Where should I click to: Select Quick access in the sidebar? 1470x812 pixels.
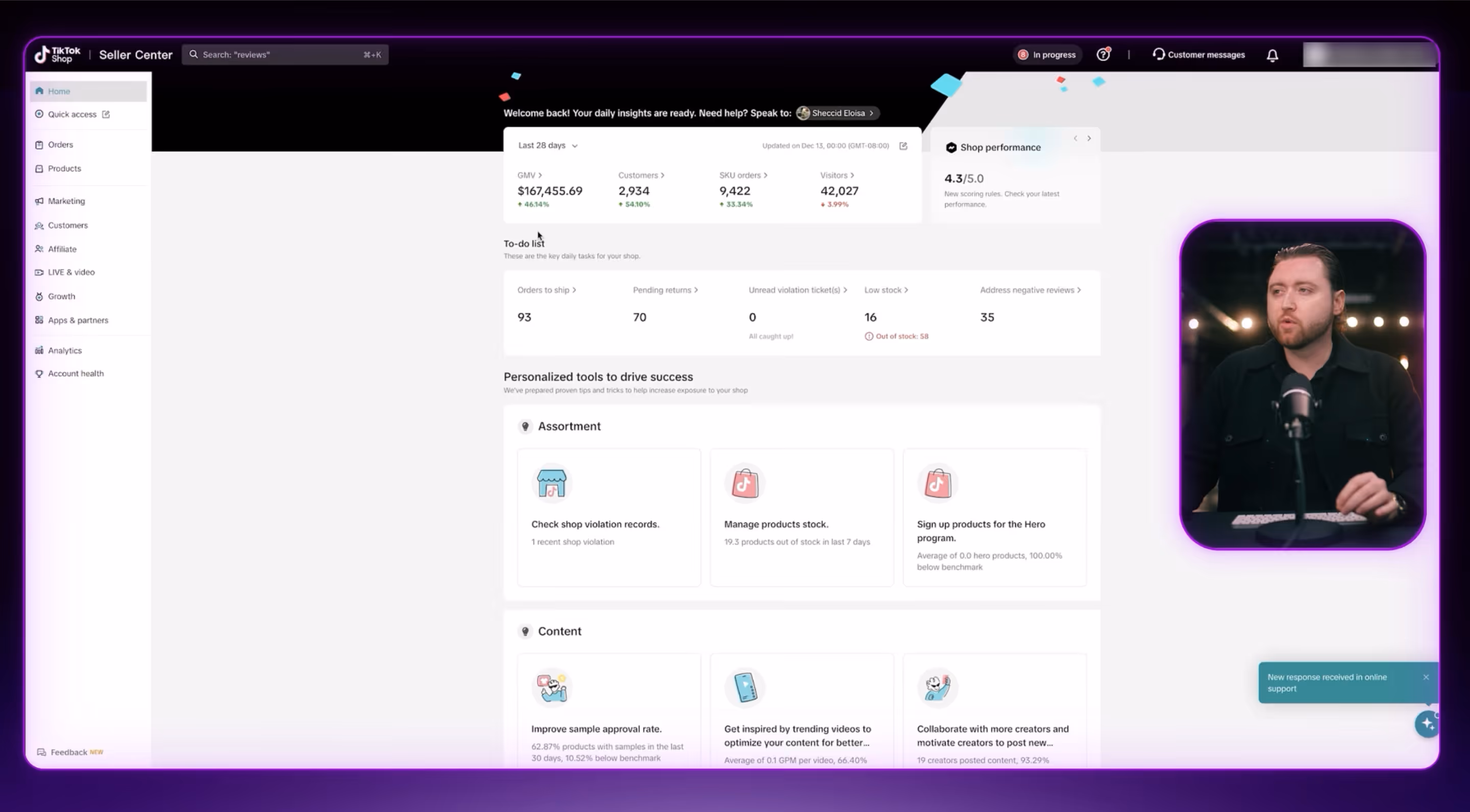coord(72,113)
